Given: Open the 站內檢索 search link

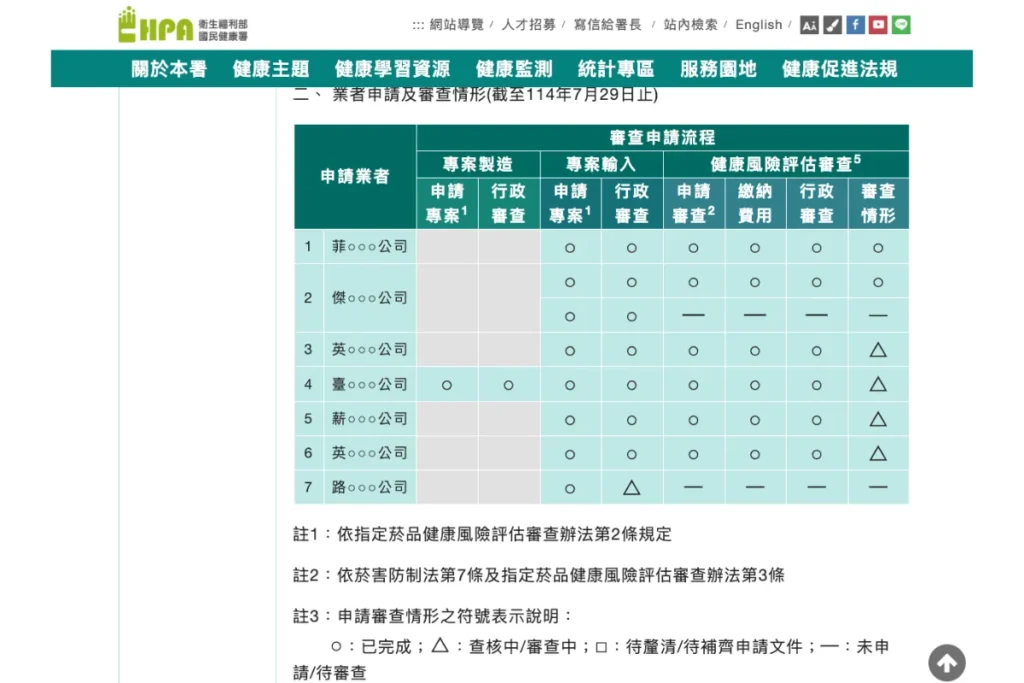Looking at the screenshot, I should click(690, 25).
